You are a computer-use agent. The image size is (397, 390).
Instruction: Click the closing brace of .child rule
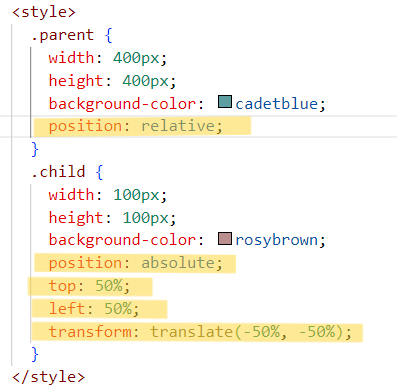click(x=35, y=354)
